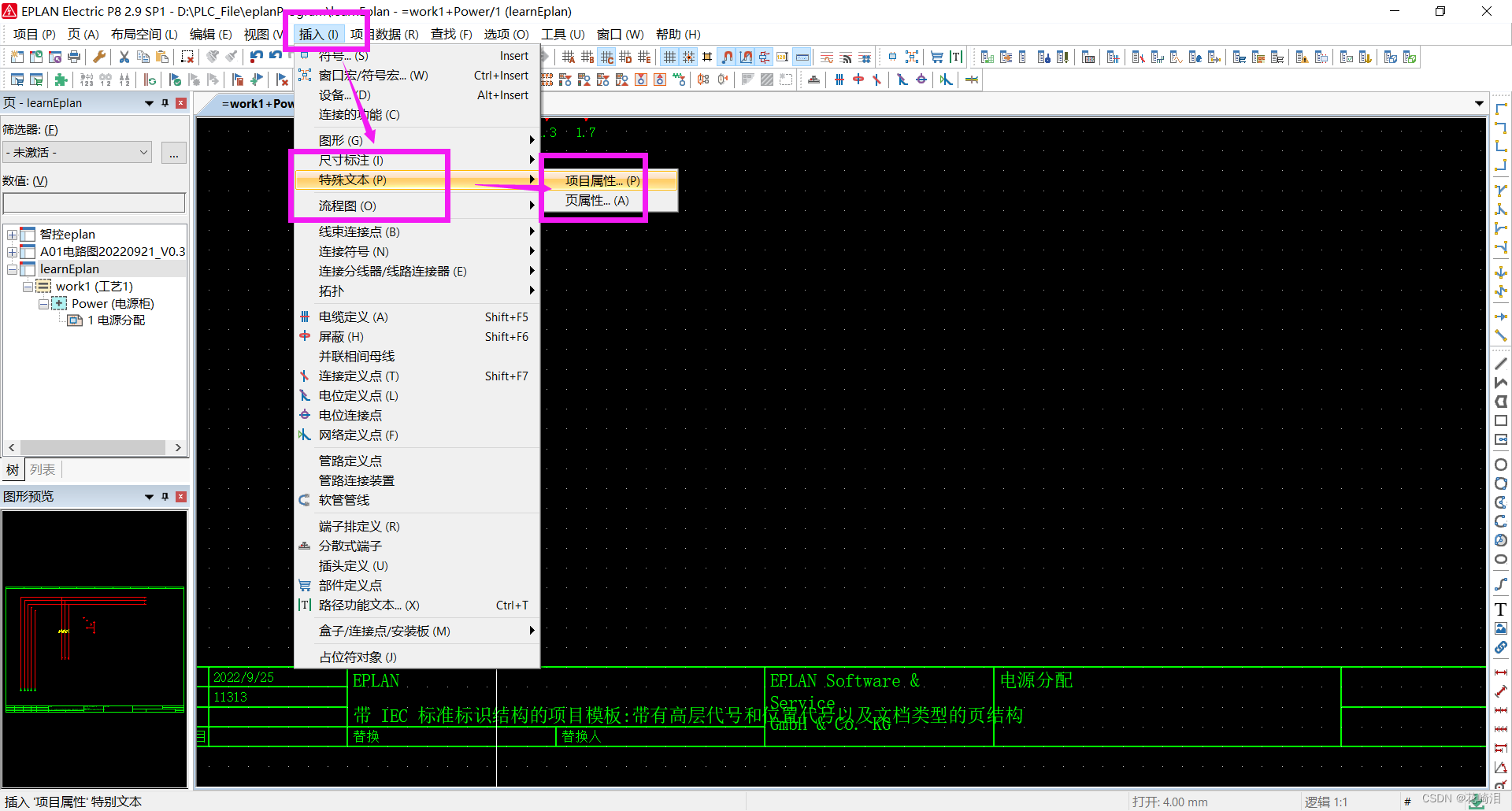This screenshot has height=811, width=1512.
Task: Open the filter dropdown showing 未激活
Action: coord(77,152)
